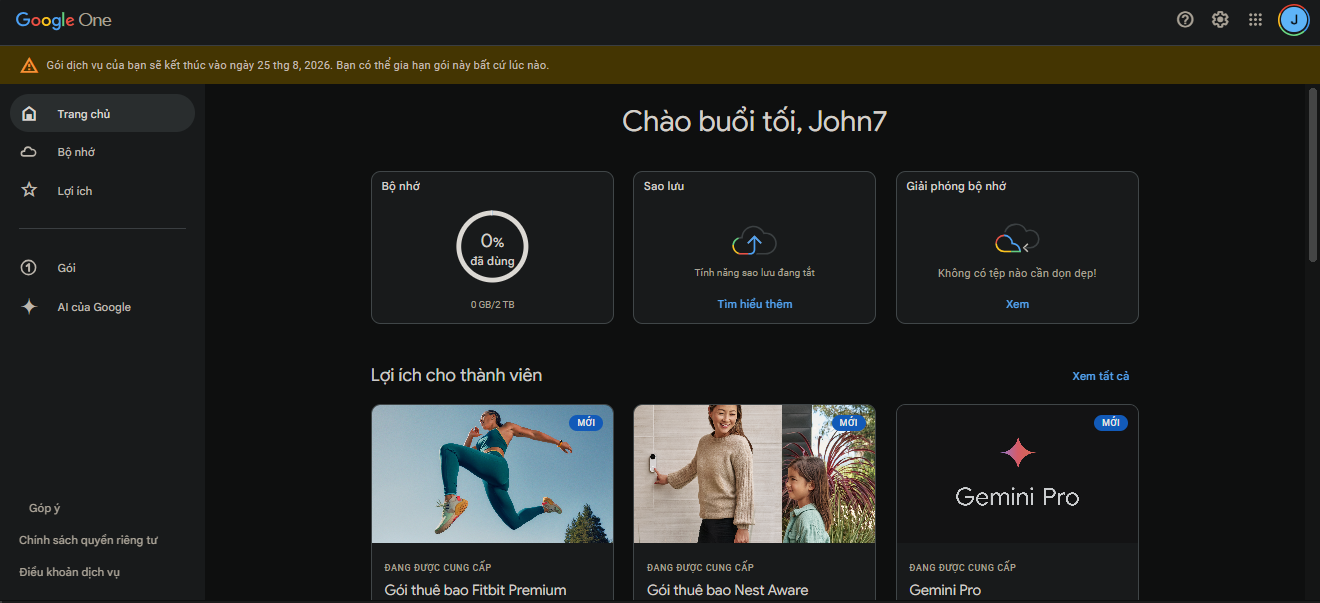The width and height of the screenshot is (1320, 603).
Task: Click the backup cloud upload icon
Action: tap(754, 242)
